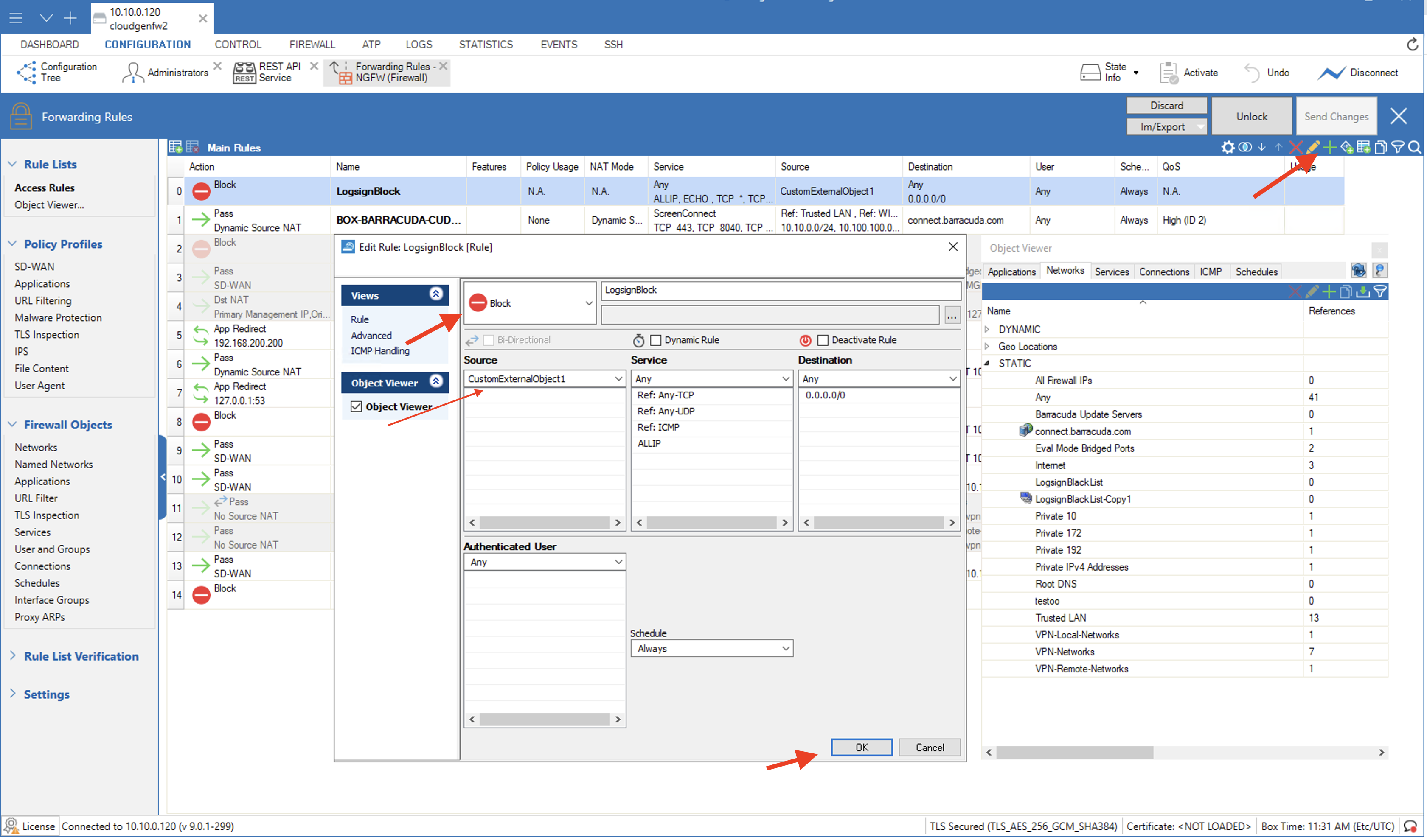This screenshot has height=840, width=1427.
Task: Click the diamond-plus icon in Main Rules toolbar
Action: pos(1347,148)
